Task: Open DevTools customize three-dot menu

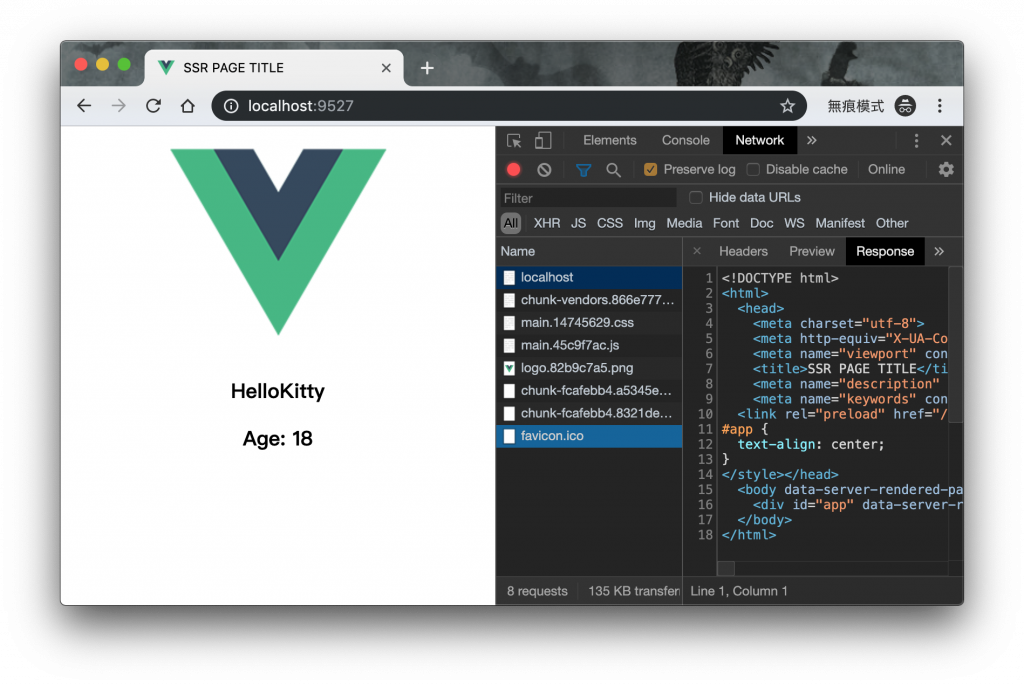Action: (916, 140)
